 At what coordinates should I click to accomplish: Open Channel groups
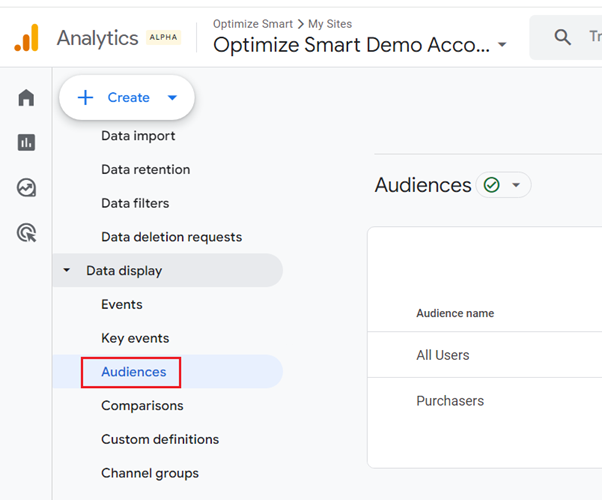[150, 473]
